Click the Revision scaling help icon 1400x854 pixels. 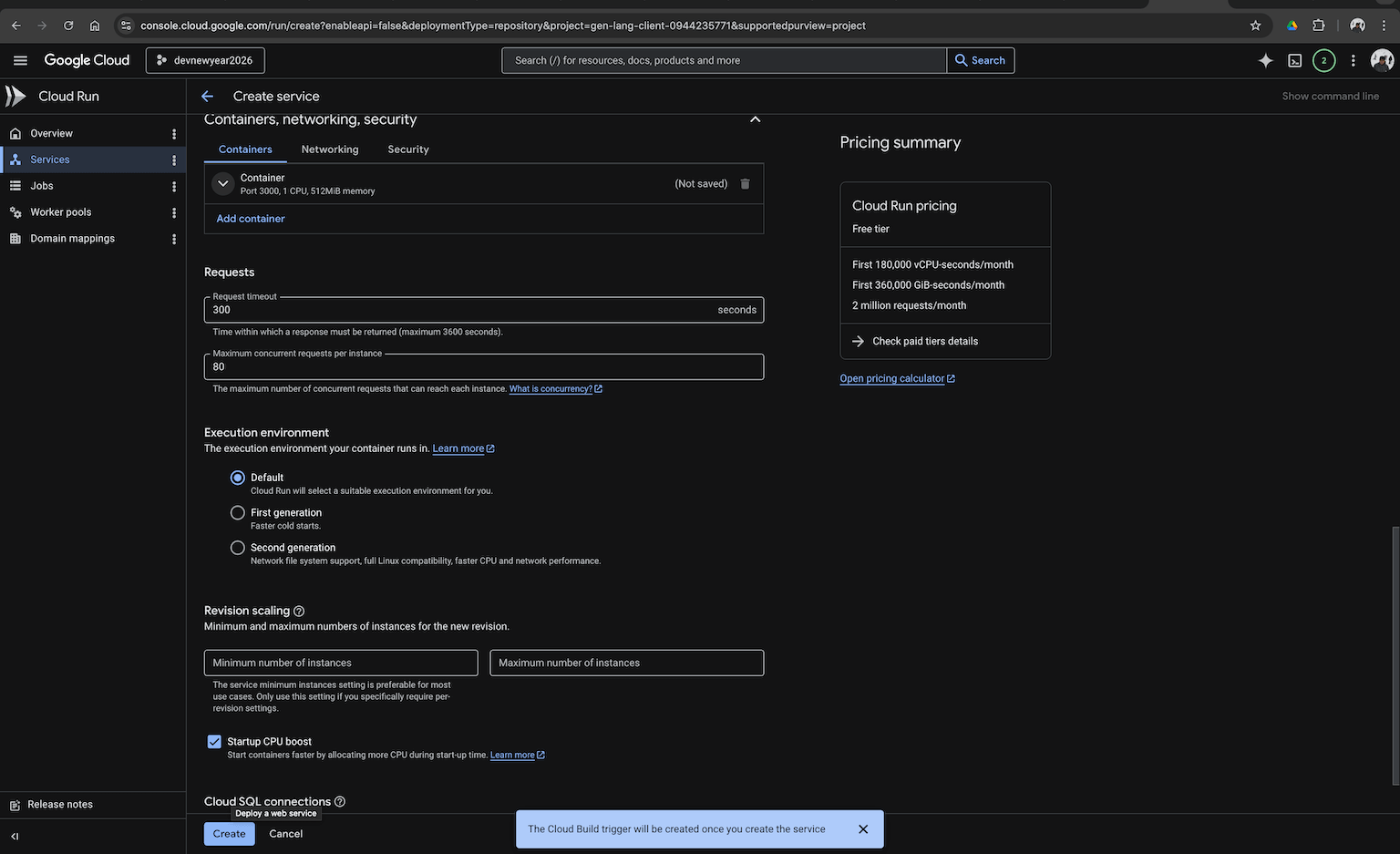coord(299,611)
